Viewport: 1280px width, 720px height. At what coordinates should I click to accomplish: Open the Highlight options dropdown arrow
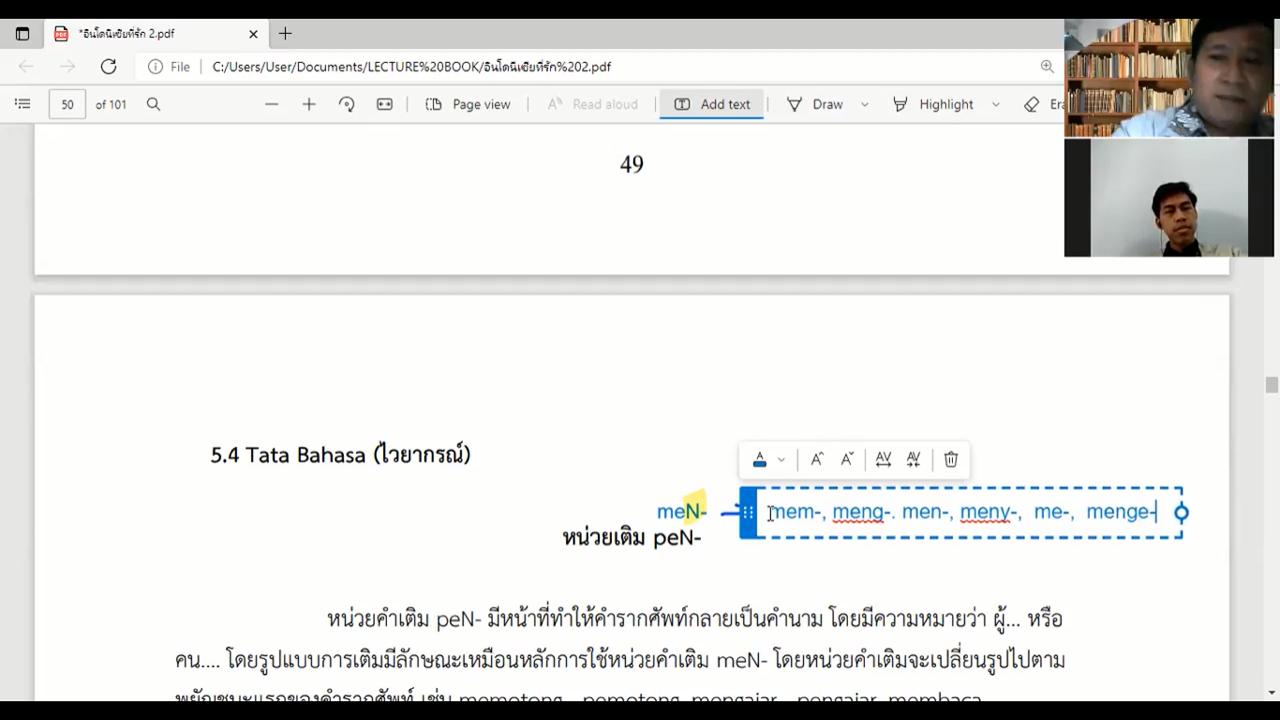pyautogui.click(x=996, y=104)
